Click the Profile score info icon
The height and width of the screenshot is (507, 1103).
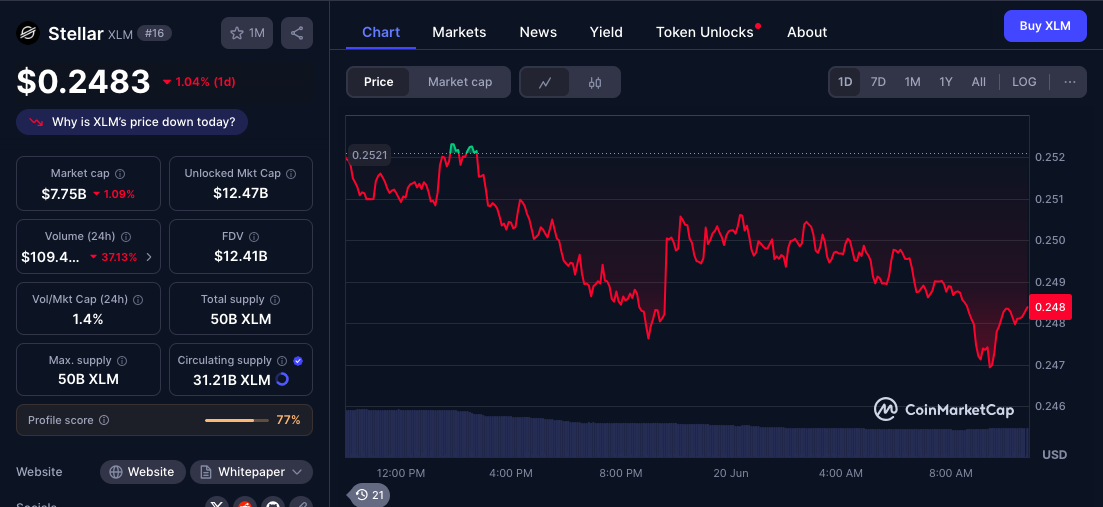click(x=104, y=421)
